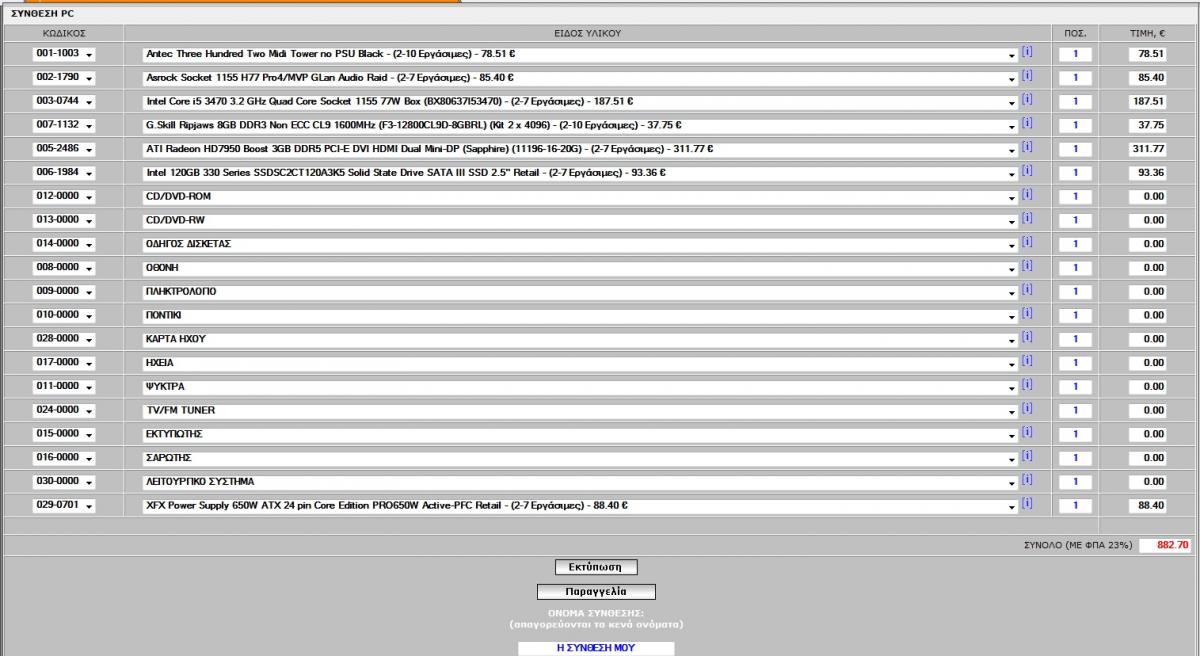
Task: Open info icon in CD/DVD-RW row
Action: [1027, 219]
